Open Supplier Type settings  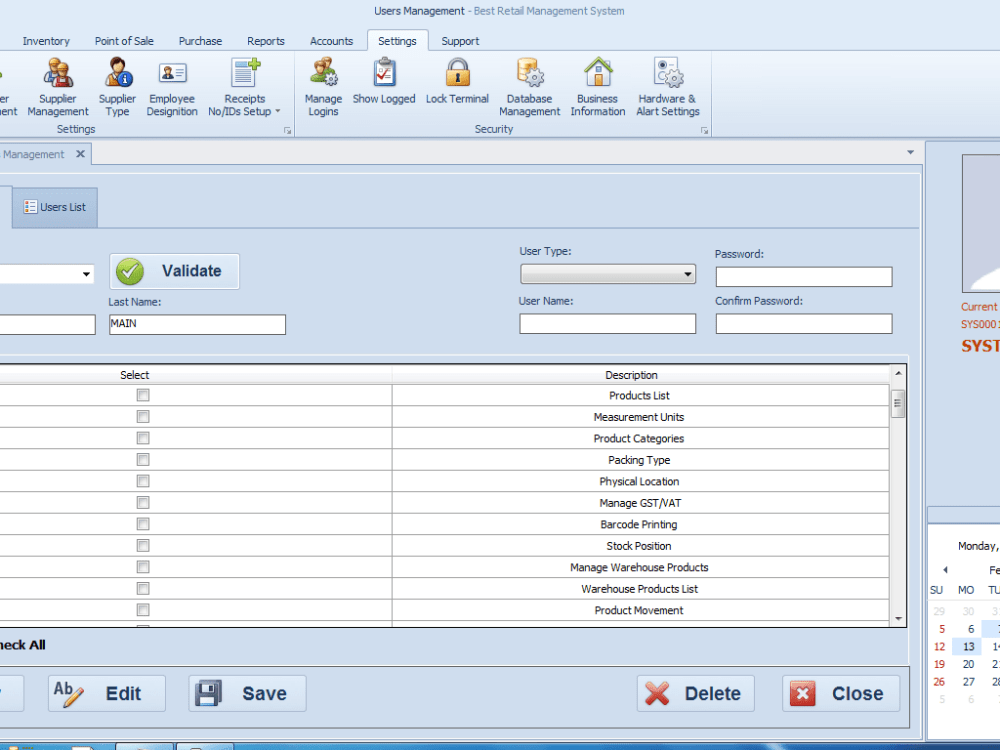click(x=117, y=86)
